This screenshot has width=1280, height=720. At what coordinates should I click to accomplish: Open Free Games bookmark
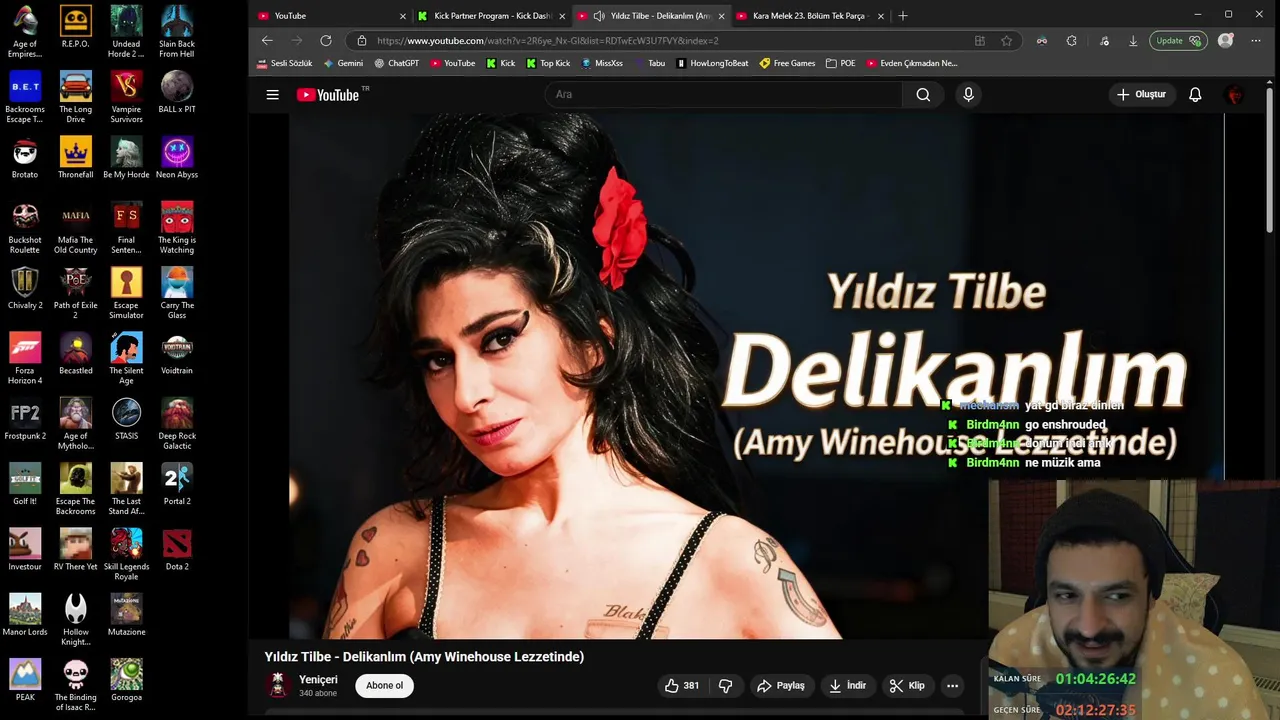coord(787,63)
